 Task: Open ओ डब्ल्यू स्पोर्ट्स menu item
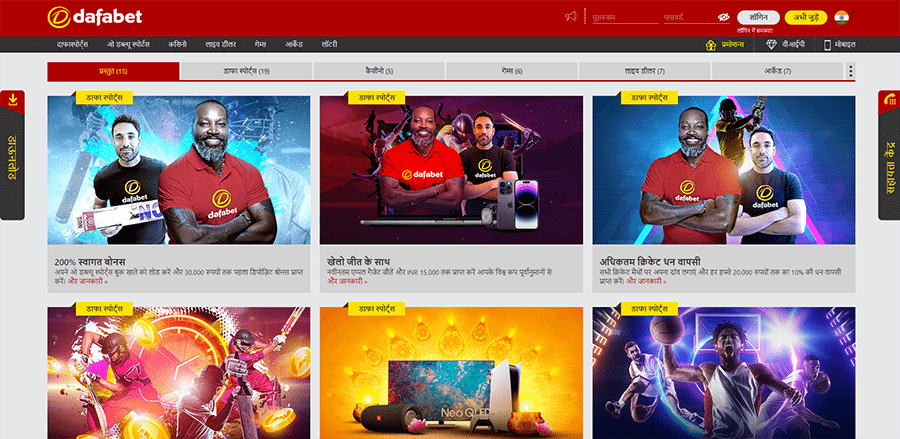128,44
